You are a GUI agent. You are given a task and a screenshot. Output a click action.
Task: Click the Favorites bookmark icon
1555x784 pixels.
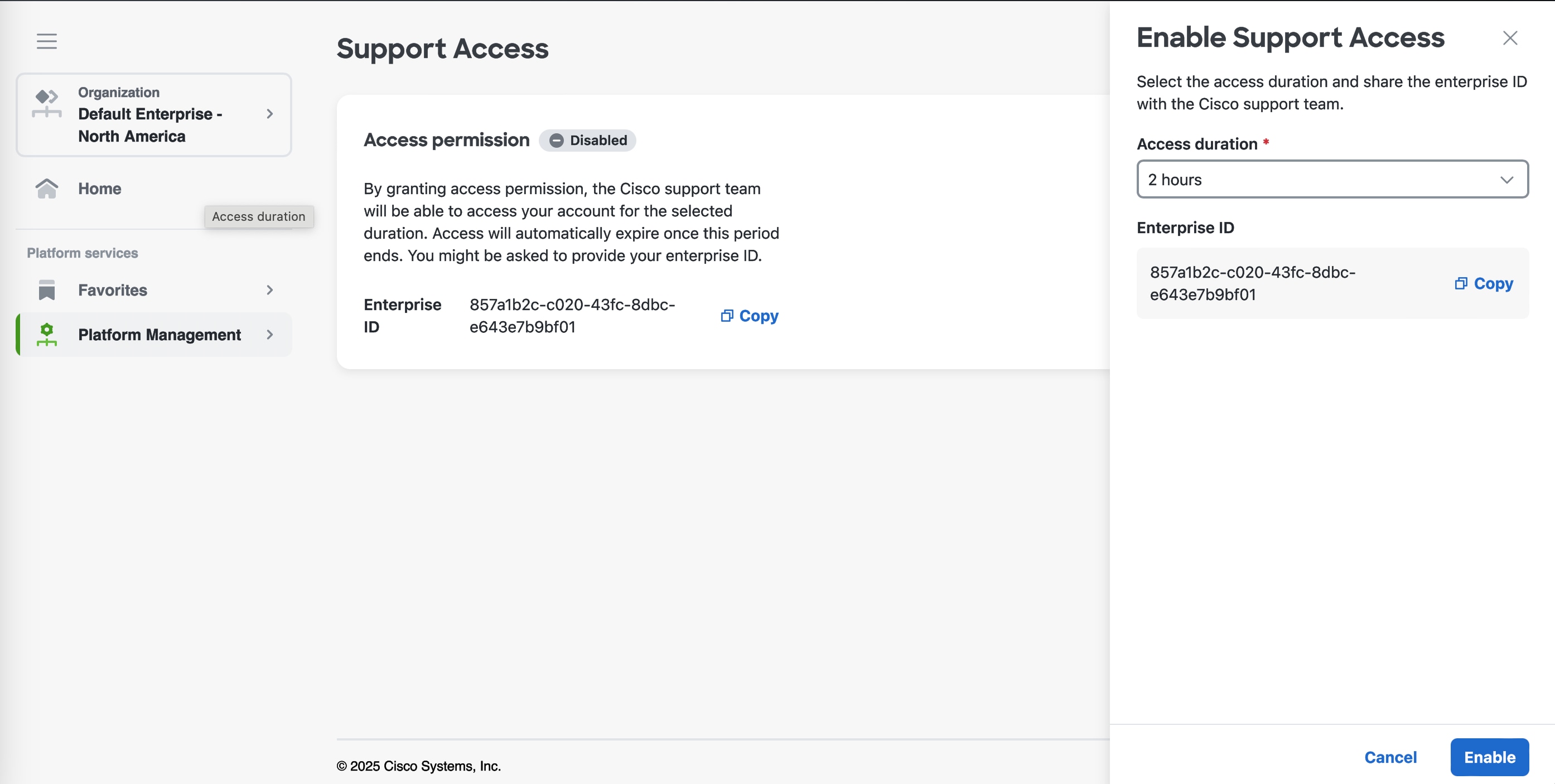click(x=46, y=290)
